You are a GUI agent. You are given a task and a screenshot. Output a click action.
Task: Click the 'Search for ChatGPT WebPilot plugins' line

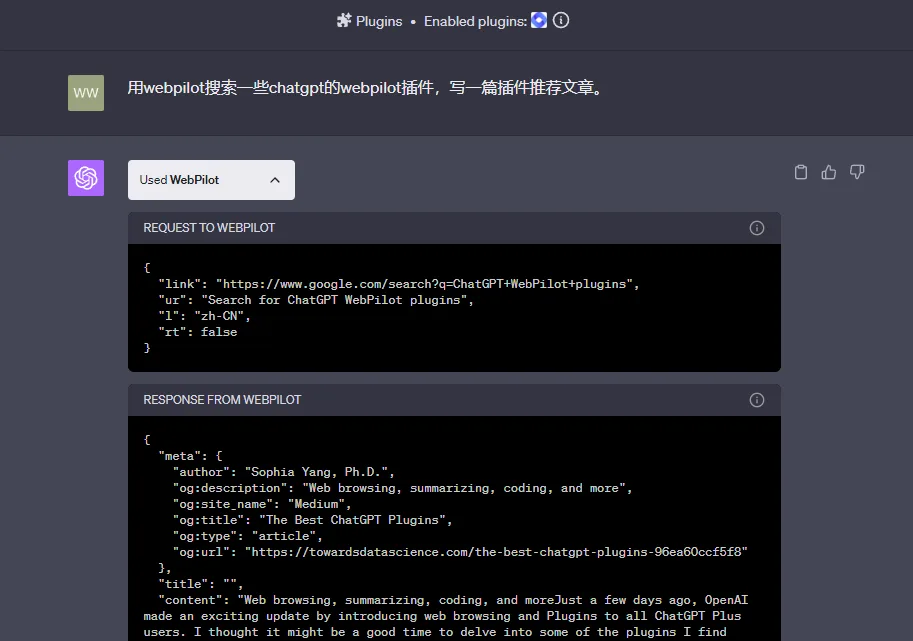pos(316,300)
